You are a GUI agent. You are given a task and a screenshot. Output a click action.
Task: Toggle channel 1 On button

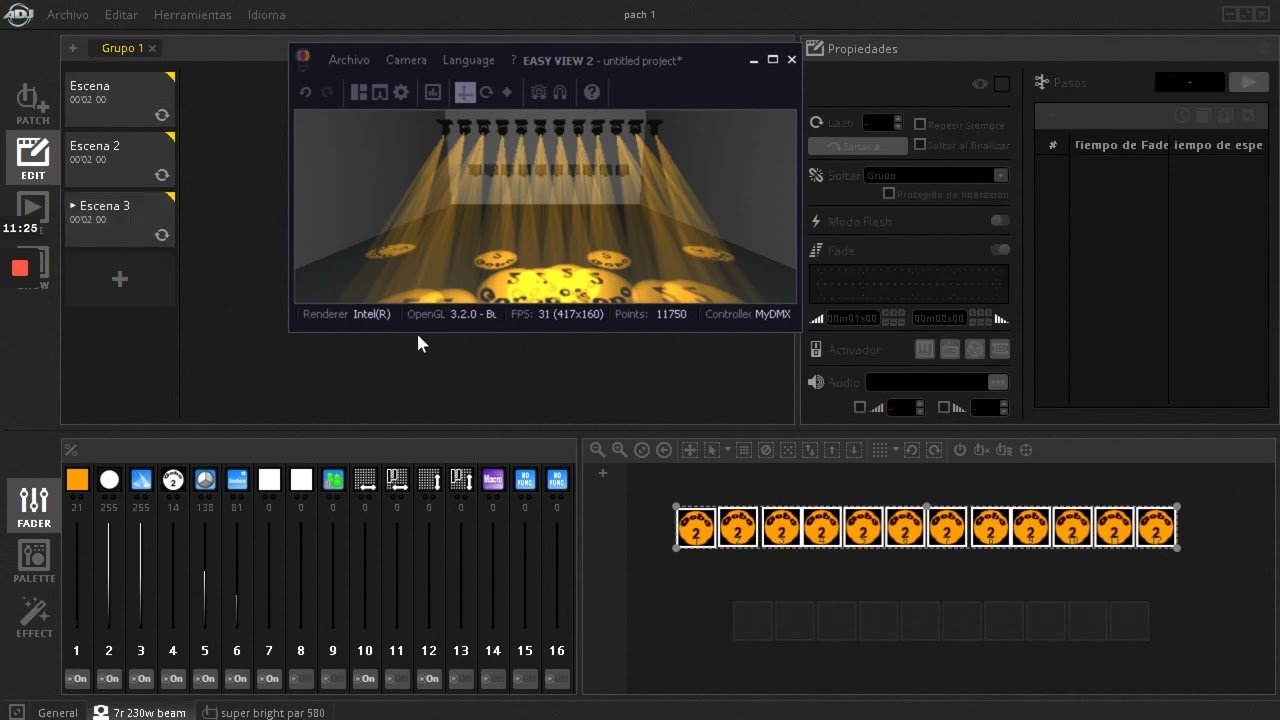pos(77,679)
